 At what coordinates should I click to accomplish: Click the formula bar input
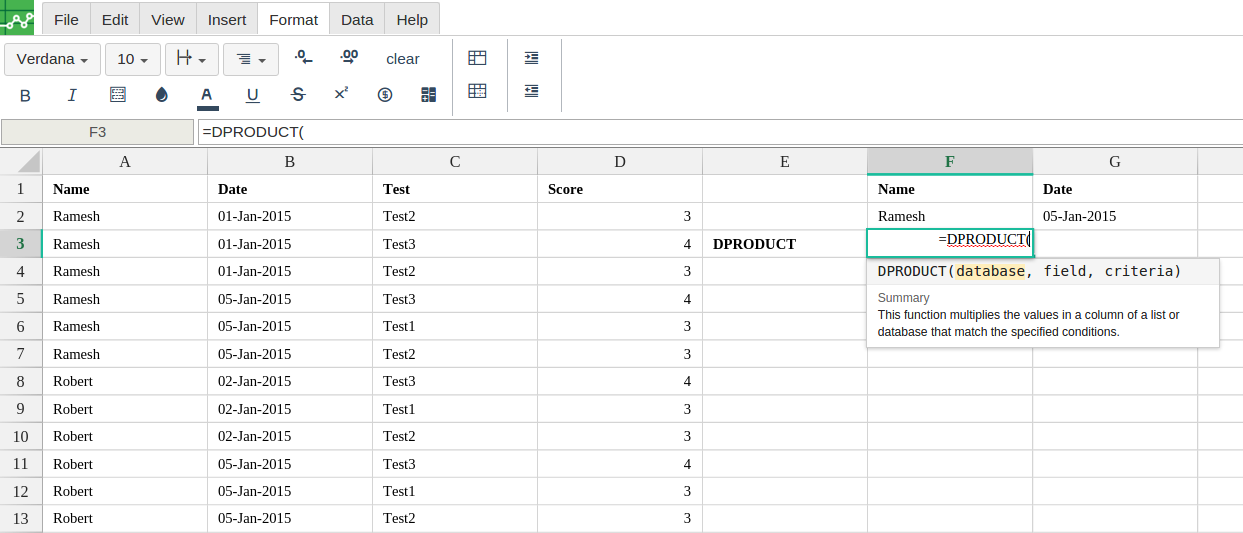(x=720, y=132)
